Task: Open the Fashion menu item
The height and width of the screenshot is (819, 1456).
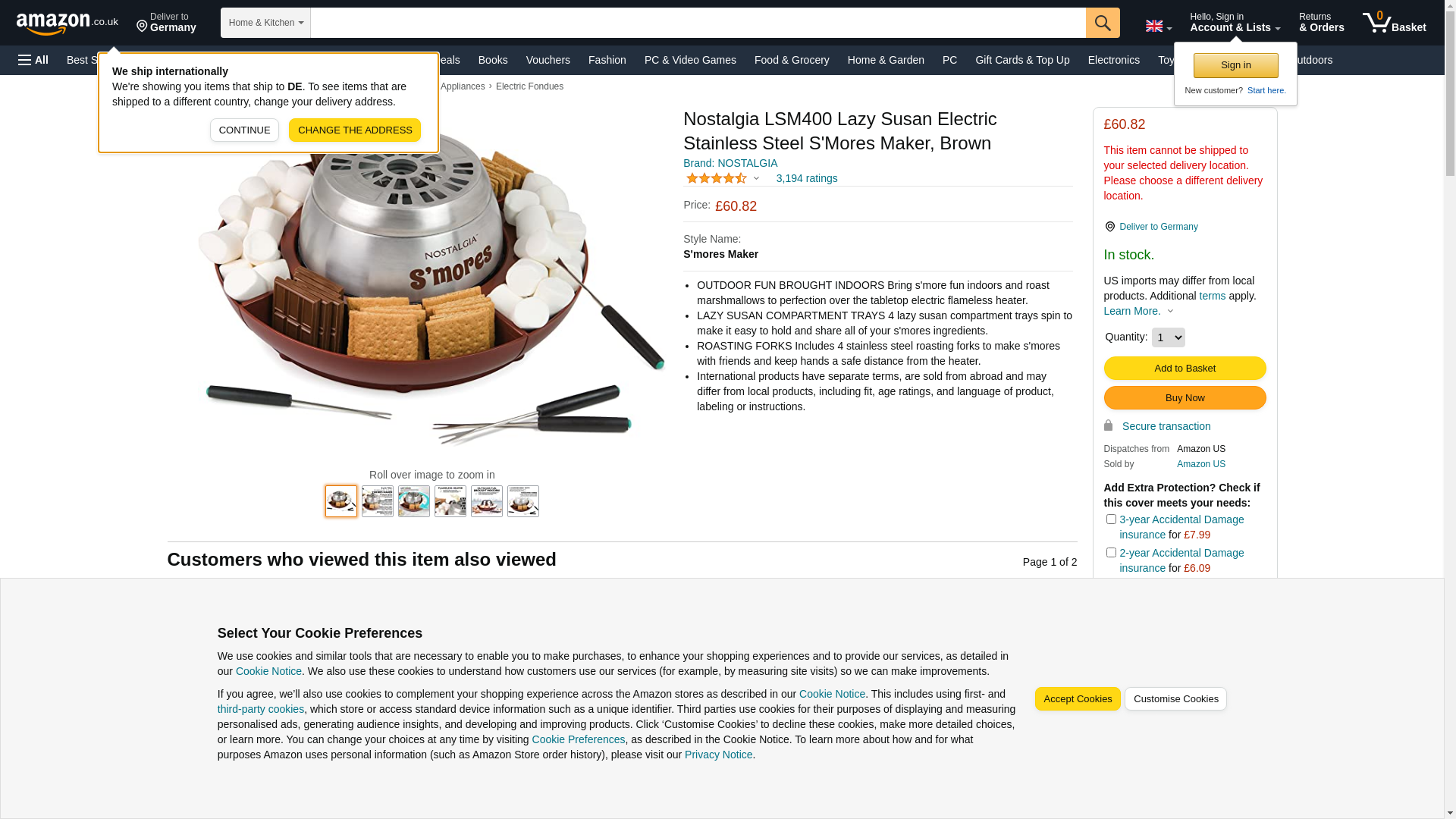Action: [607, 60]
